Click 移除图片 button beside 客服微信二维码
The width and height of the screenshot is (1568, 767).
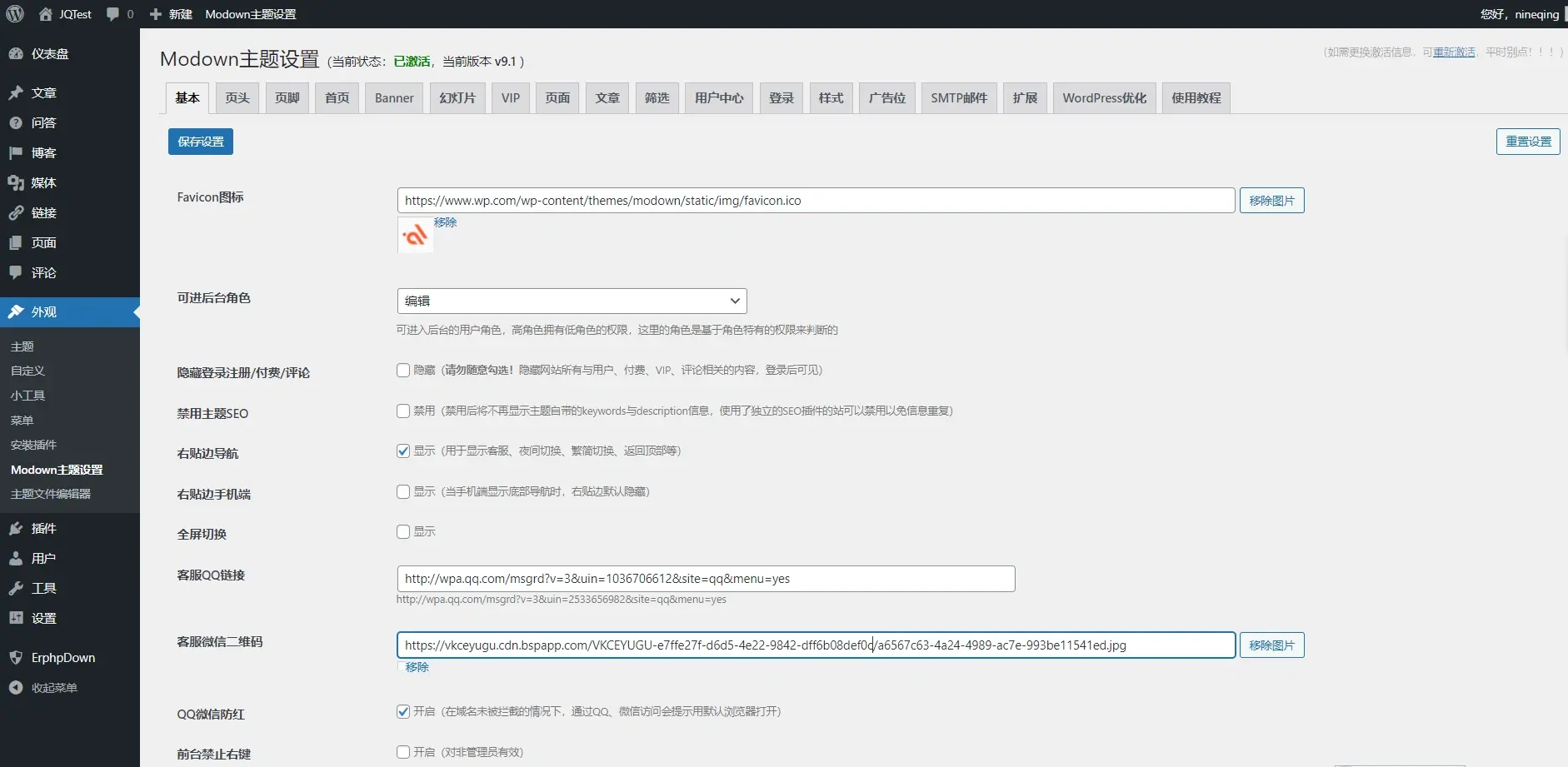pyautogui.click(x=1272, y=645)
